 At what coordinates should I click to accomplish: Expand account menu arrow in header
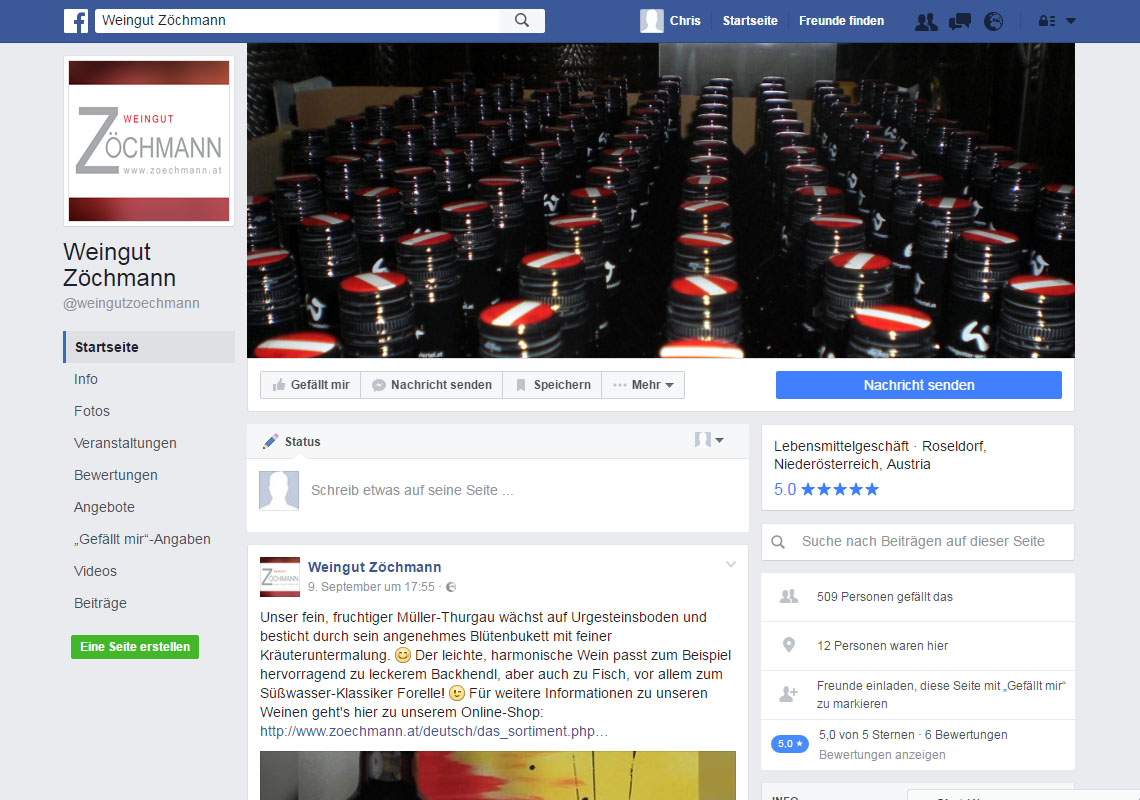(x=1071, y=21)
